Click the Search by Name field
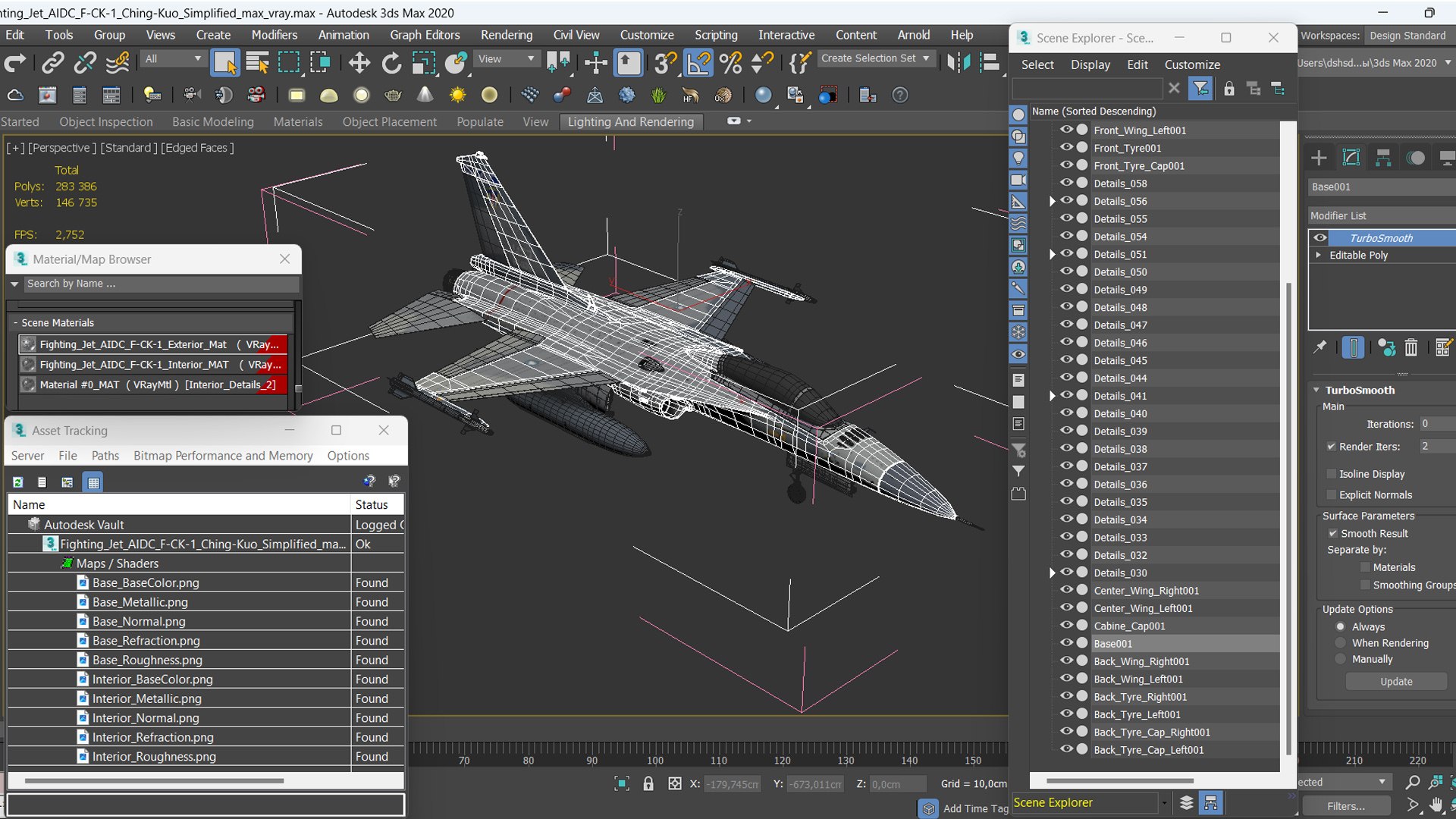1456x819 pixels. point(162,284)
